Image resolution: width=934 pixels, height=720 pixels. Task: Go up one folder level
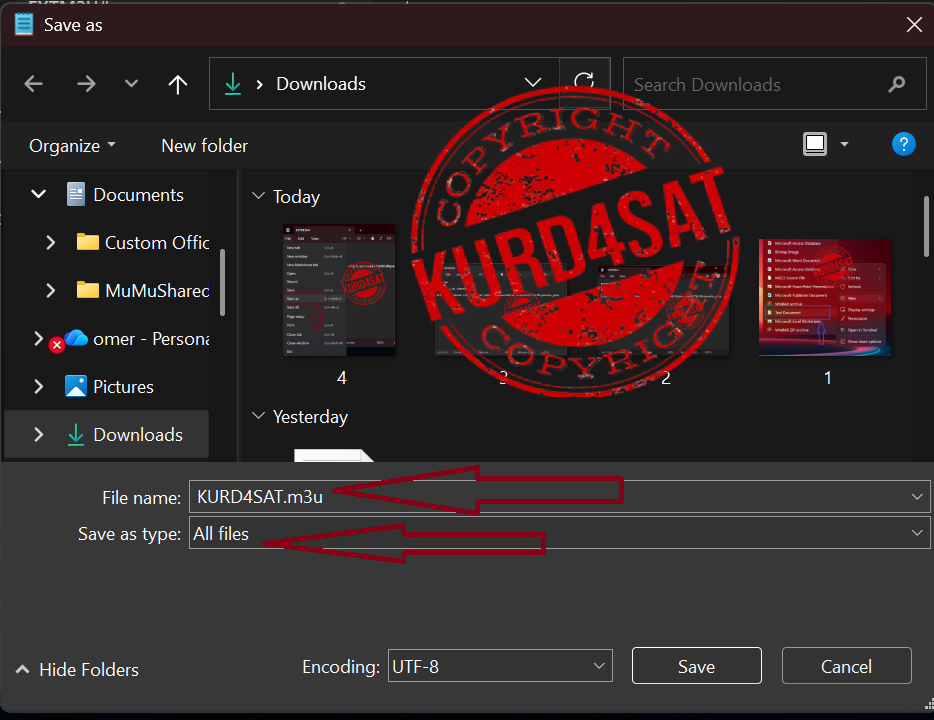point(178,84)
